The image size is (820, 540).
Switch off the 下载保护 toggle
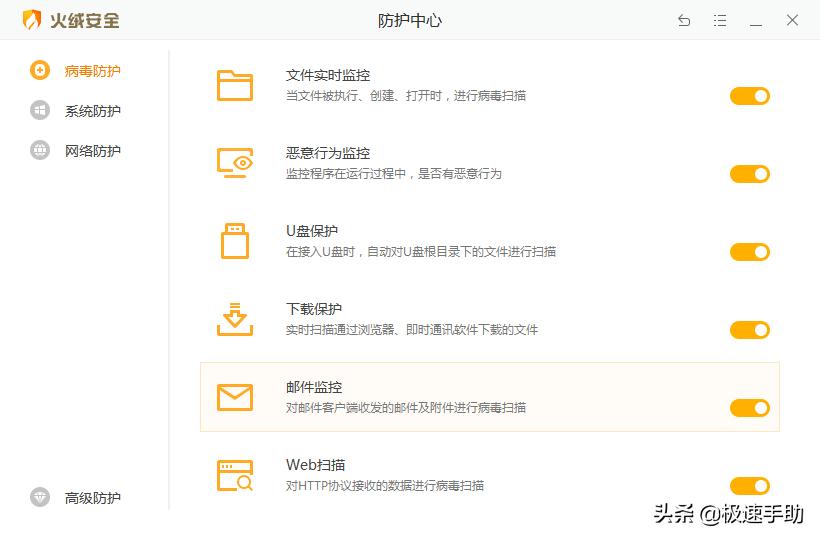click(749, 330)
